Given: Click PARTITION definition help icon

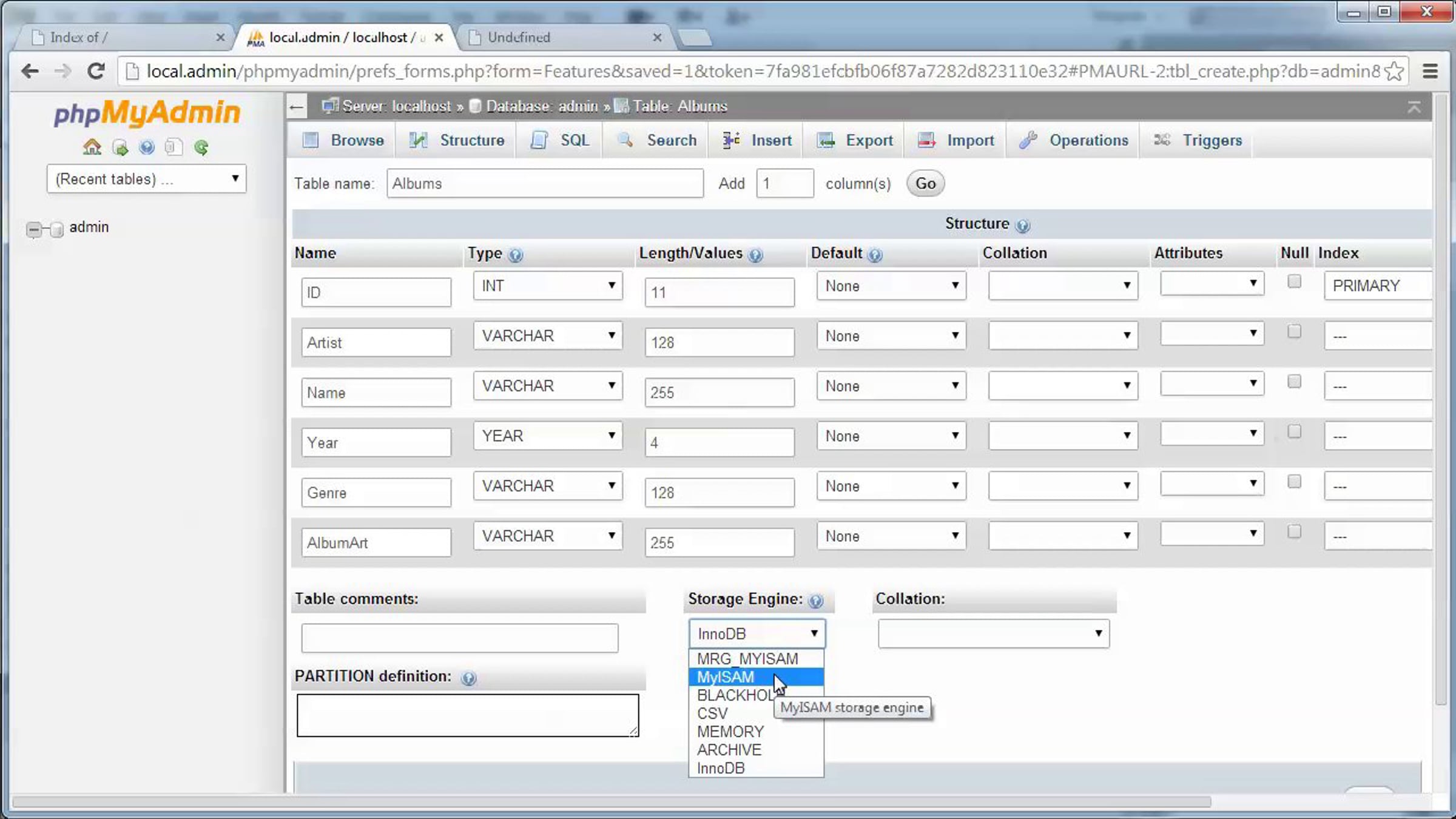Looking at the screenshot, I should tap(468, 678).
